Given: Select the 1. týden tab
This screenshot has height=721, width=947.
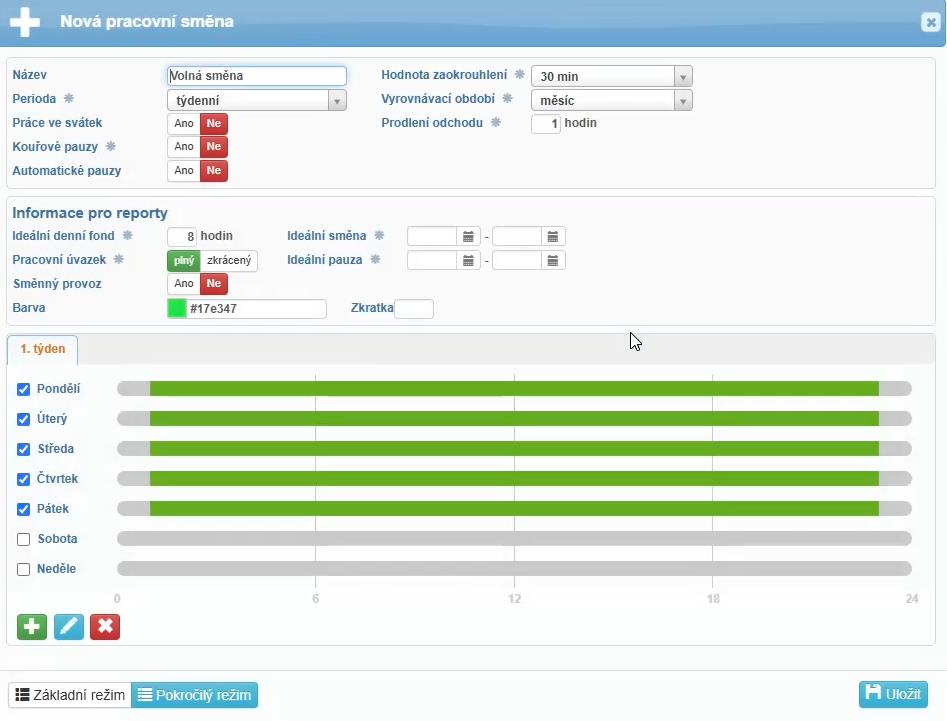Looking at the screenshot, I should [43, 350].
